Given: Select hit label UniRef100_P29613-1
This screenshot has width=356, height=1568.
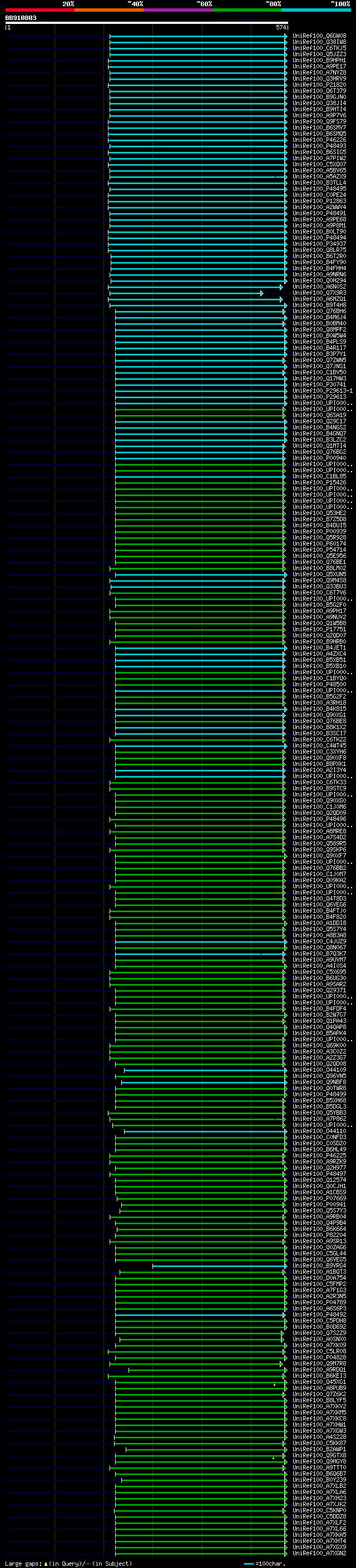Looking at the screenshot, I should coord(323,392).
